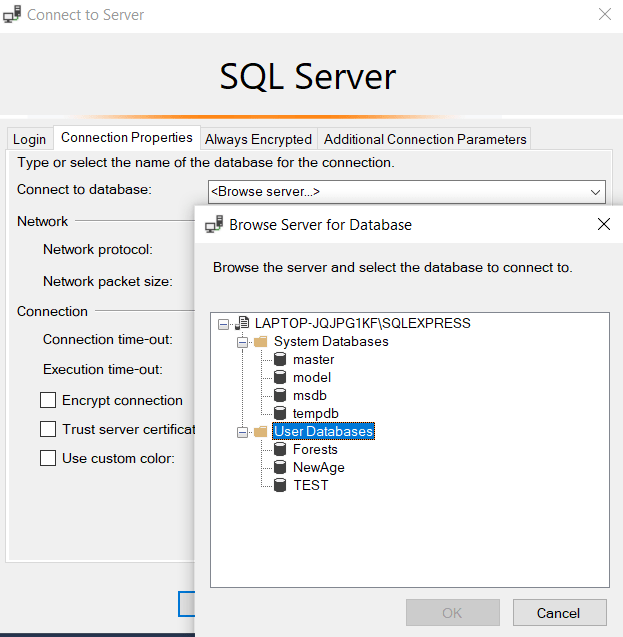Click the master database cylinder icon

(x=280, y=360)
